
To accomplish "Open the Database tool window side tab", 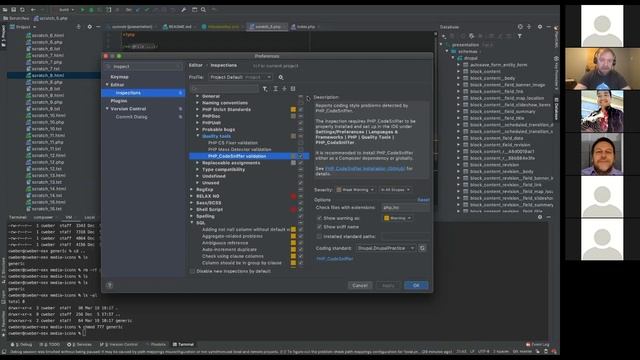I will 556,109.
